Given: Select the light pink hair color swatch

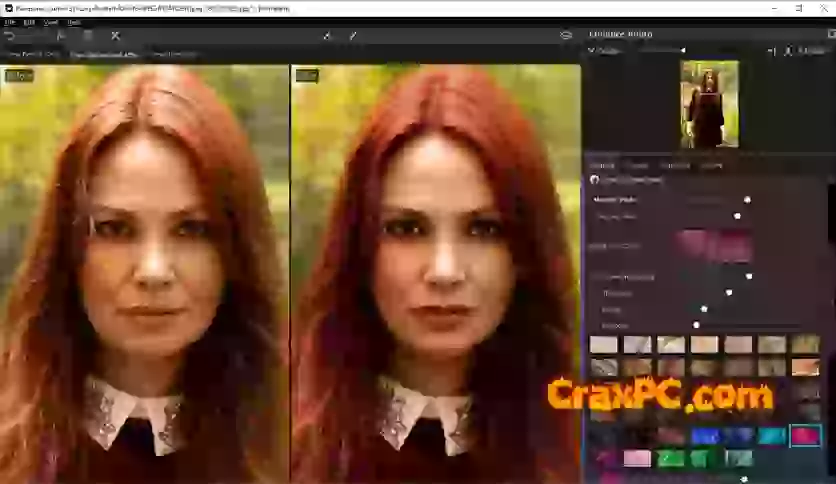Looking at the screenshot, I should pyautogui.click(x=637, y=458).
